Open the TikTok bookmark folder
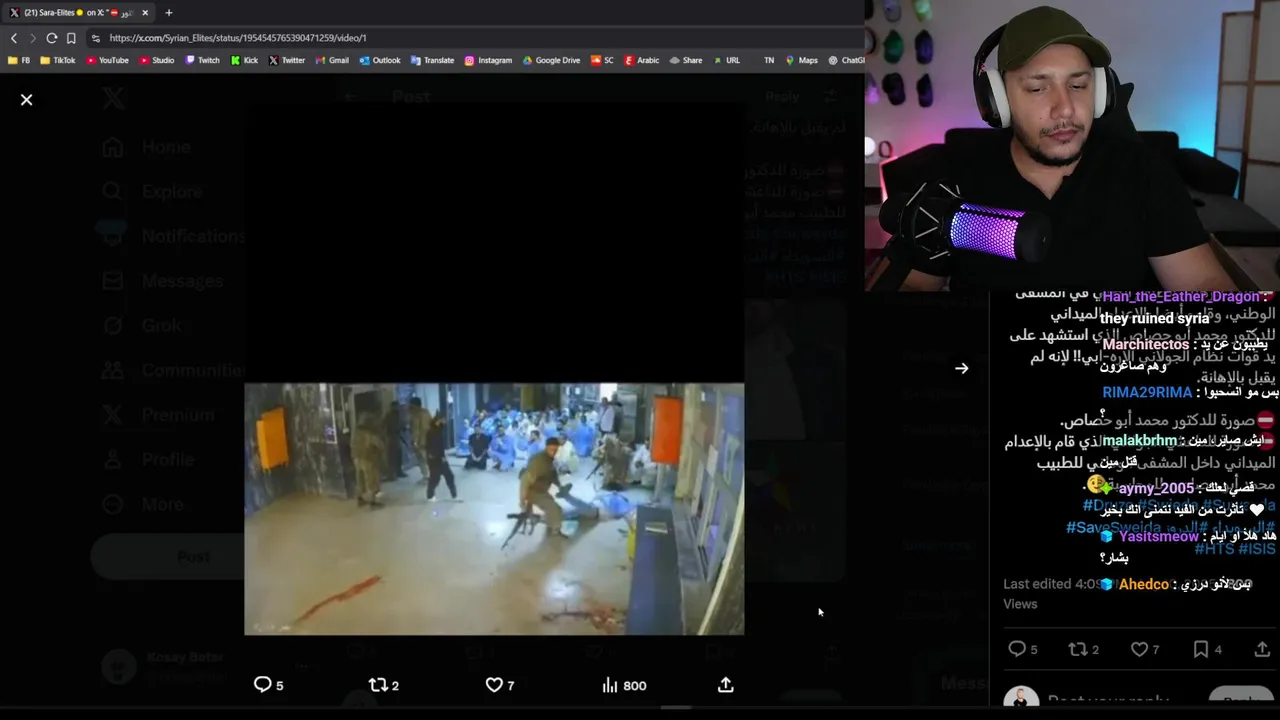This screenshot has width=1280, height=720. pyautogui.click(x=58, y=60)
